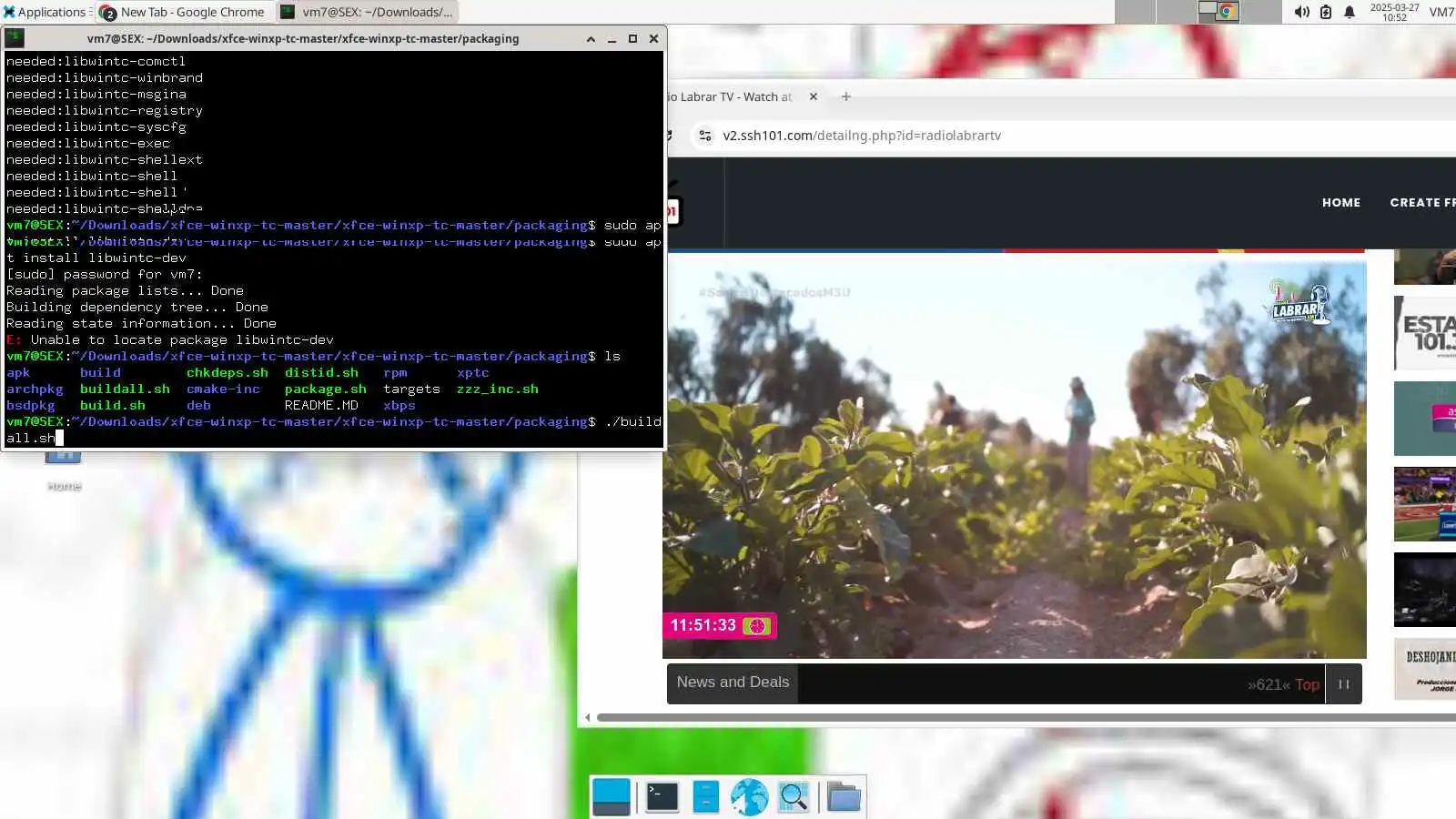
Task: Click the date and time clock
Action: [x=1394, y=12]
